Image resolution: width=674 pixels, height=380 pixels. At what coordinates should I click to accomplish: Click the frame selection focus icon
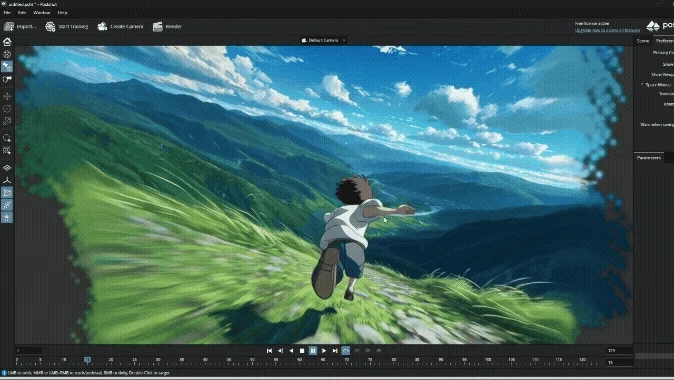pos(7,150)
